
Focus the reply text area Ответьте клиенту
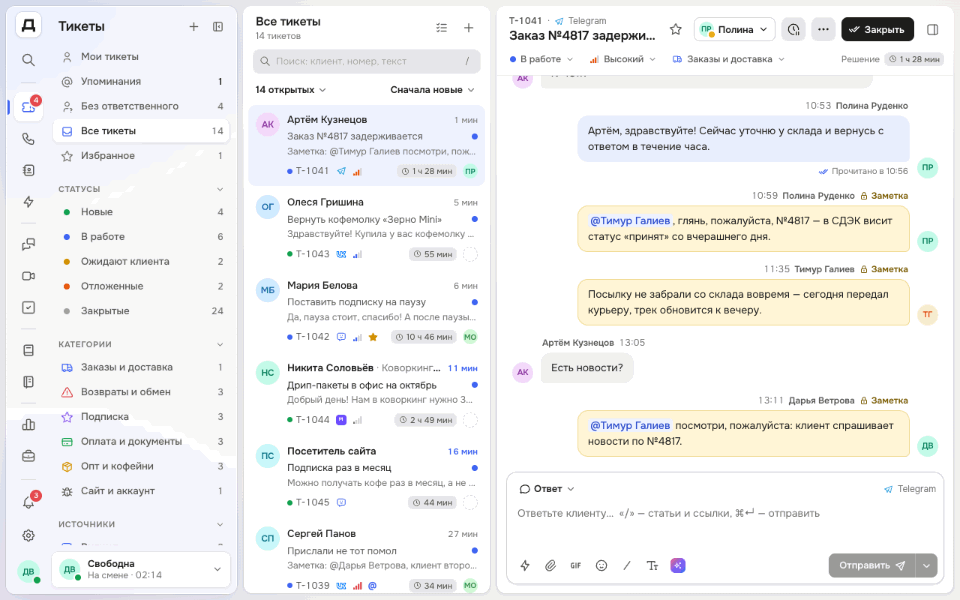[x=725, y=514]
